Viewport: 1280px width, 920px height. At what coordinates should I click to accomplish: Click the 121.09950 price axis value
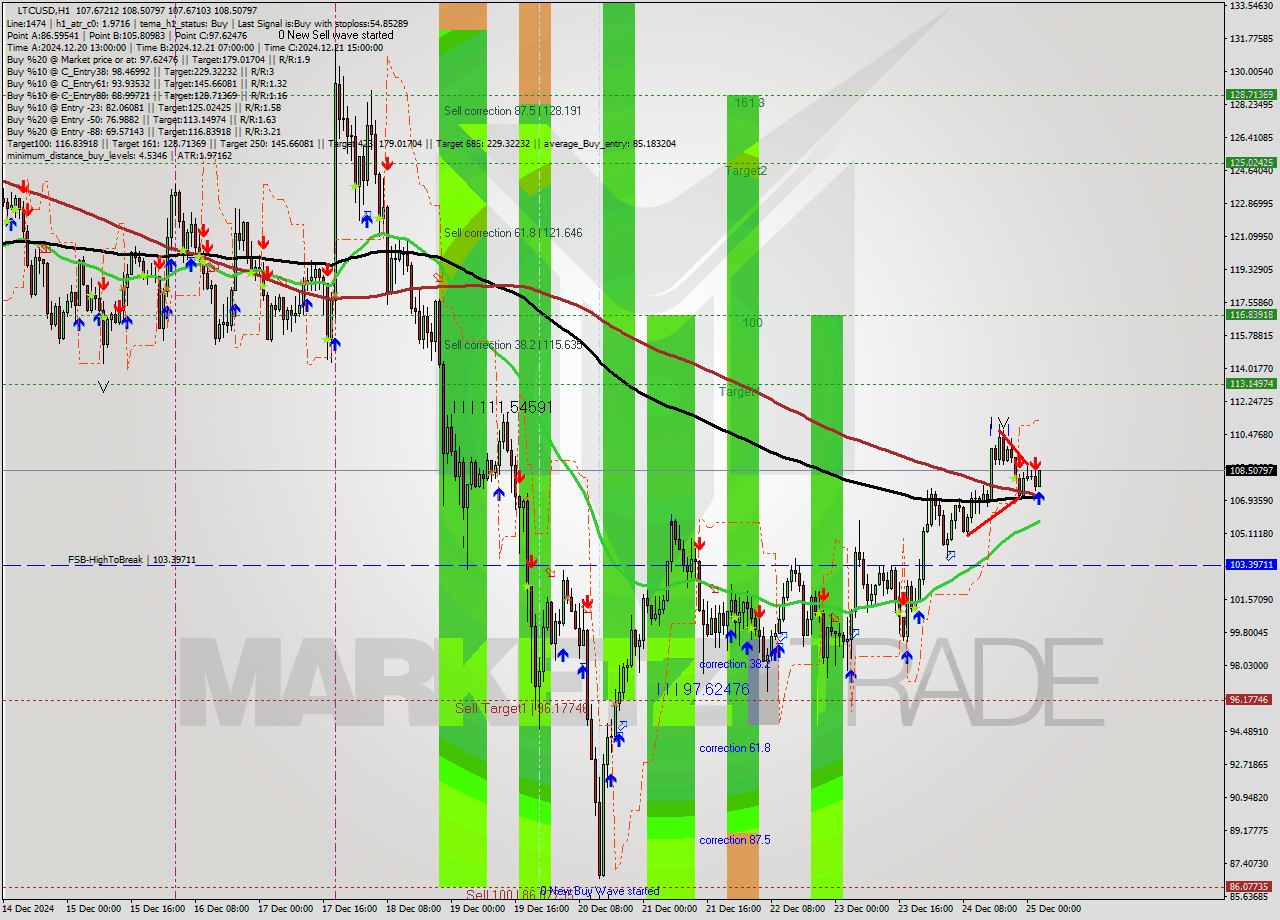point(1251,237)
